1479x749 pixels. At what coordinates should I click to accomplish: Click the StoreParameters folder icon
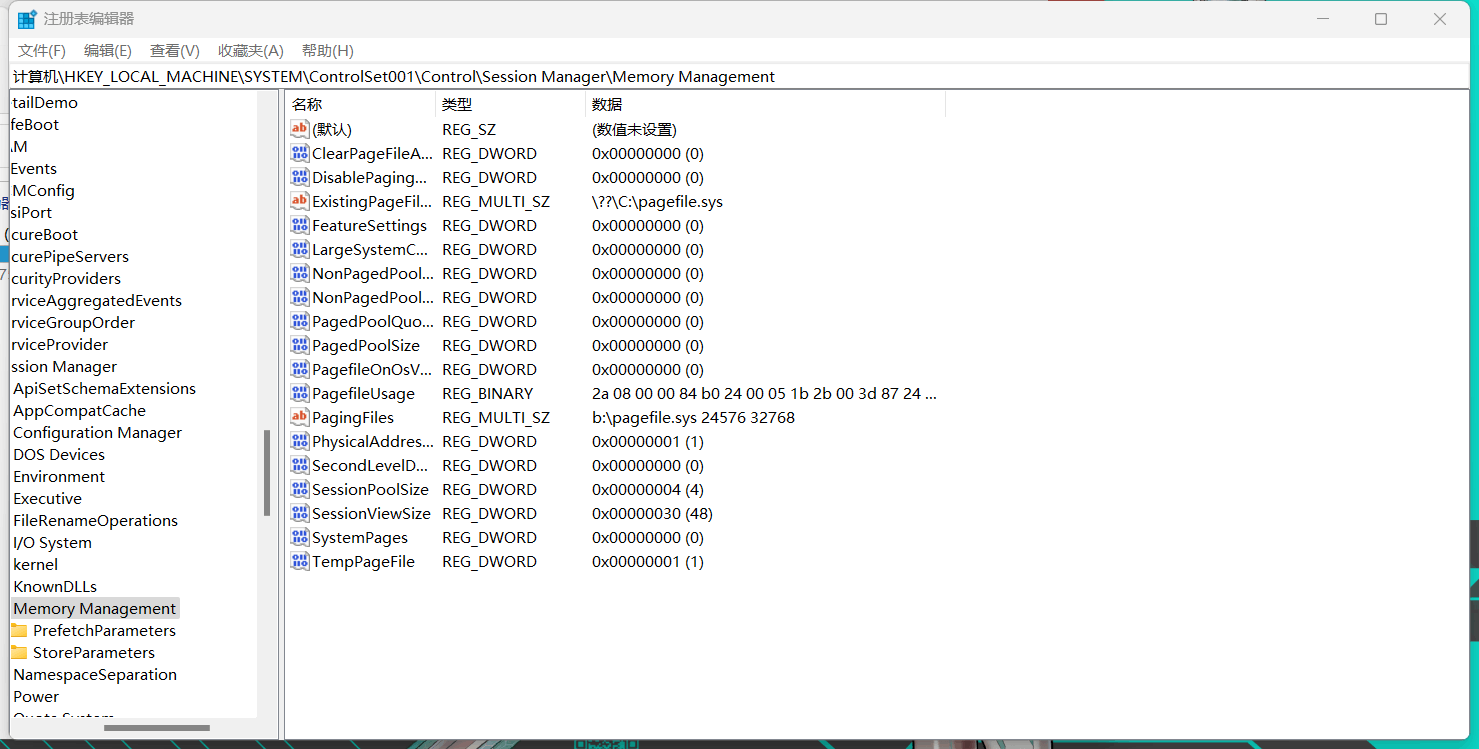tap(19, 652)
